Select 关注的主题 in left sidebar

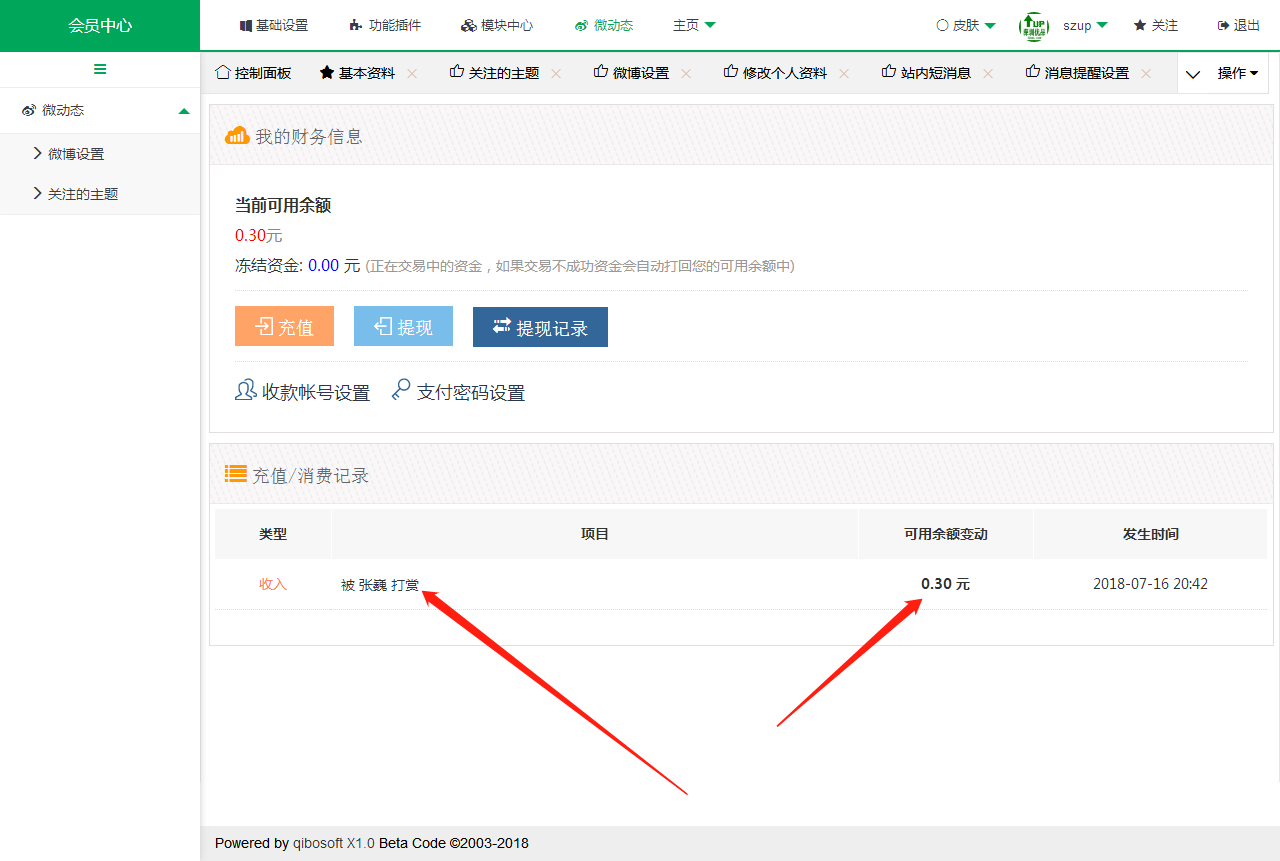coord(82,194)
